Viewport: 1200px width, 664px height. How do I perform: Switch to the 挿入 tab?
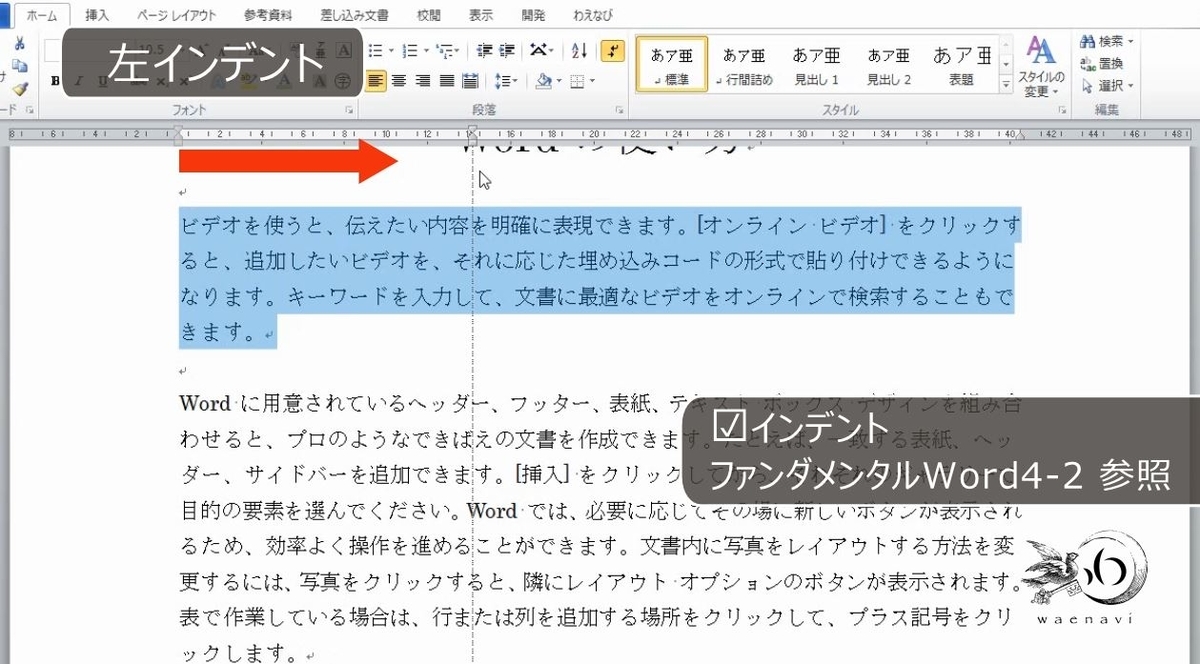[x=98, y=16]
